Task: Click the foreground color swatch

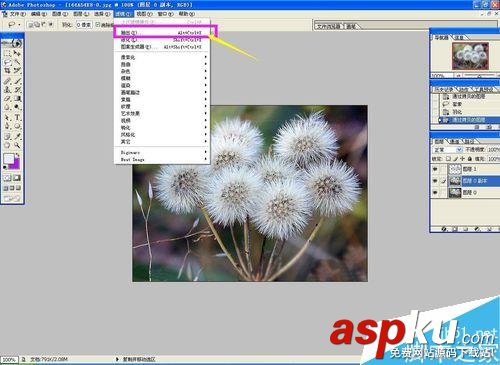Action: pyautogui.click(x=9, y=159)
